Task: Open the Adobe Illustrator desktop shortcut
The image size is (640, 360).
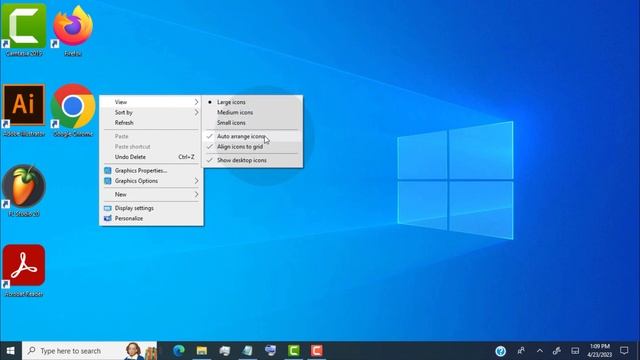Action: click(x=24, y=109)
